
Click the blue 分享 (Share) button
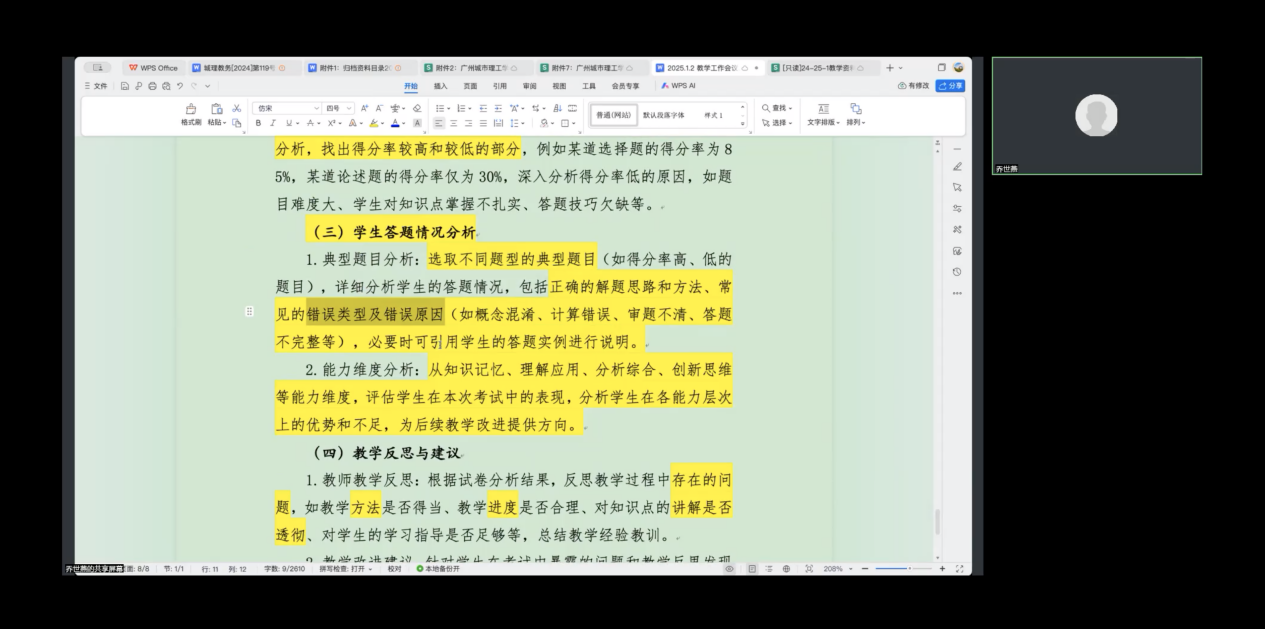[x=950, y=86]
